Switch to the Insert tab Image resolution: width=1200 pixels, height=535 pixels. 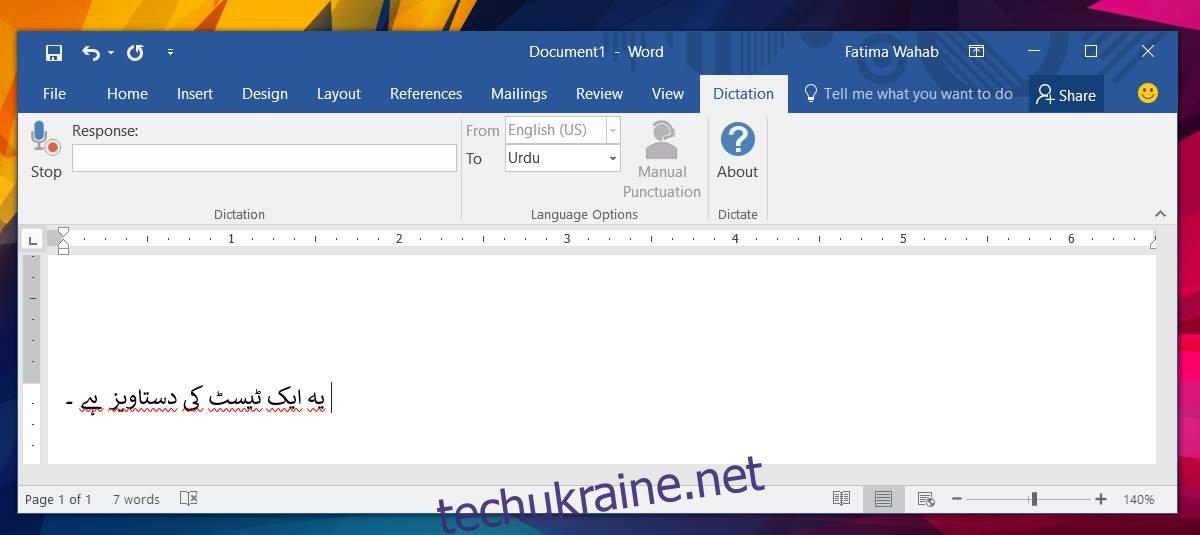tap(195, 94)
